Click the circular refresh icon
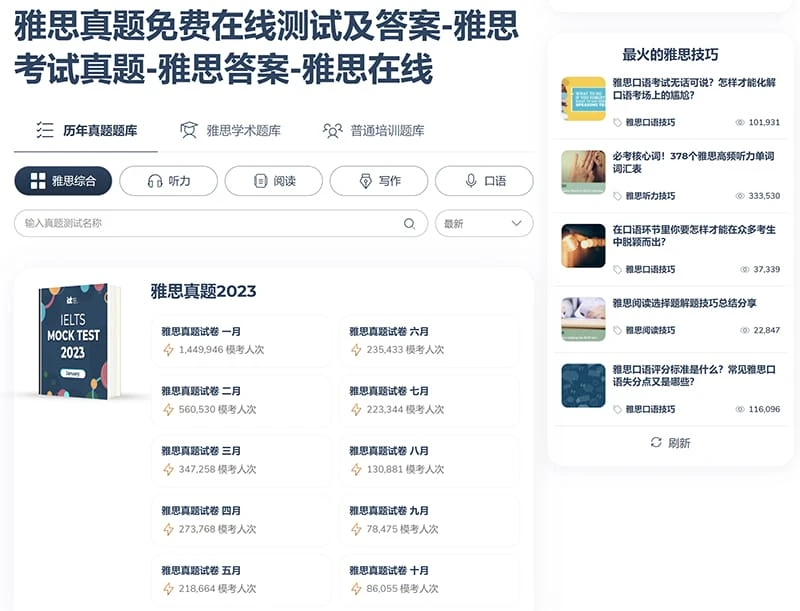Image resolution: width=800 pixels, height=611 pixels. (656, 442)
